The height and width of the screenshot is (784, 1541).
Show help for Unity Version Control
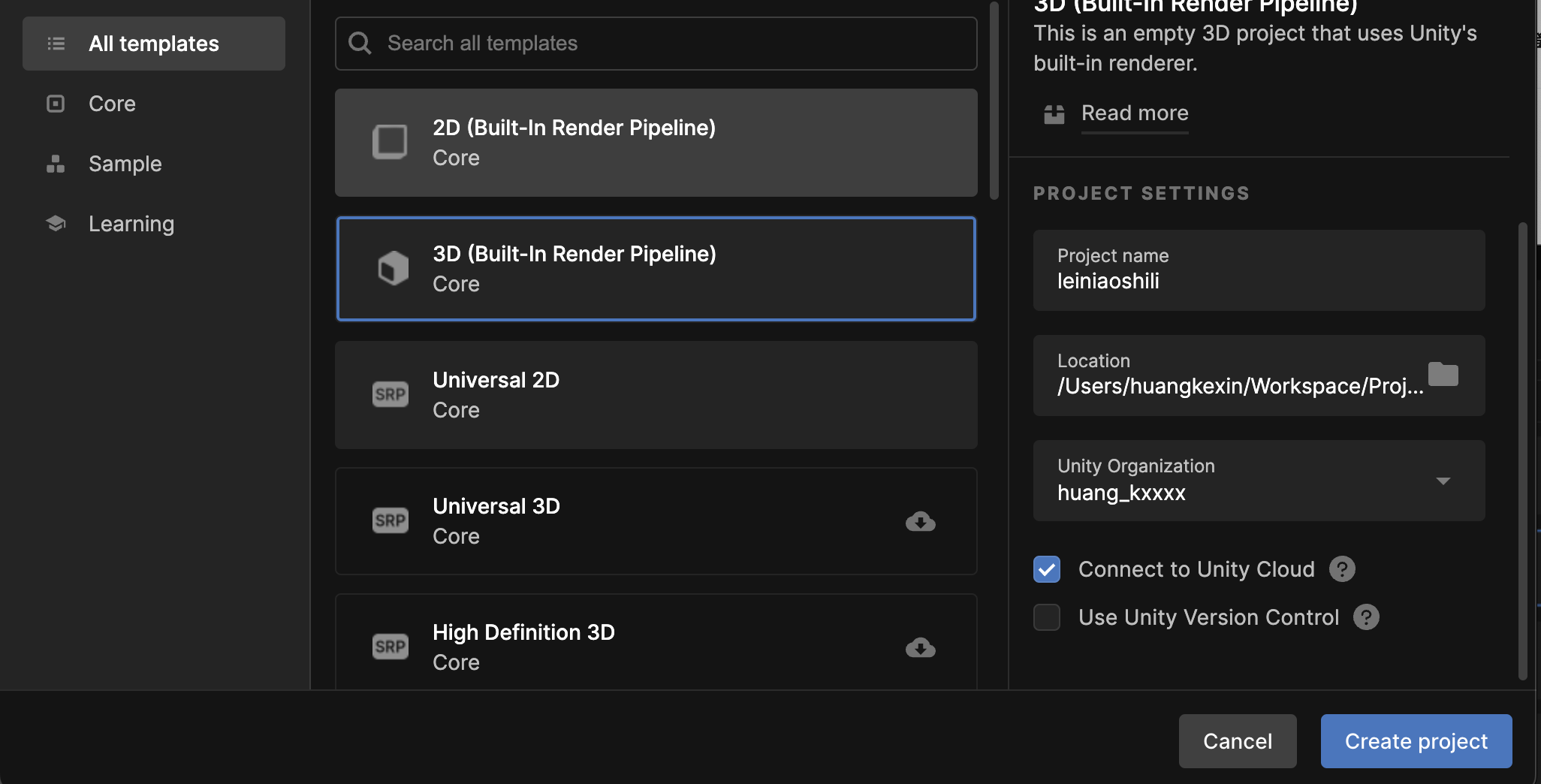[1366, 617]
